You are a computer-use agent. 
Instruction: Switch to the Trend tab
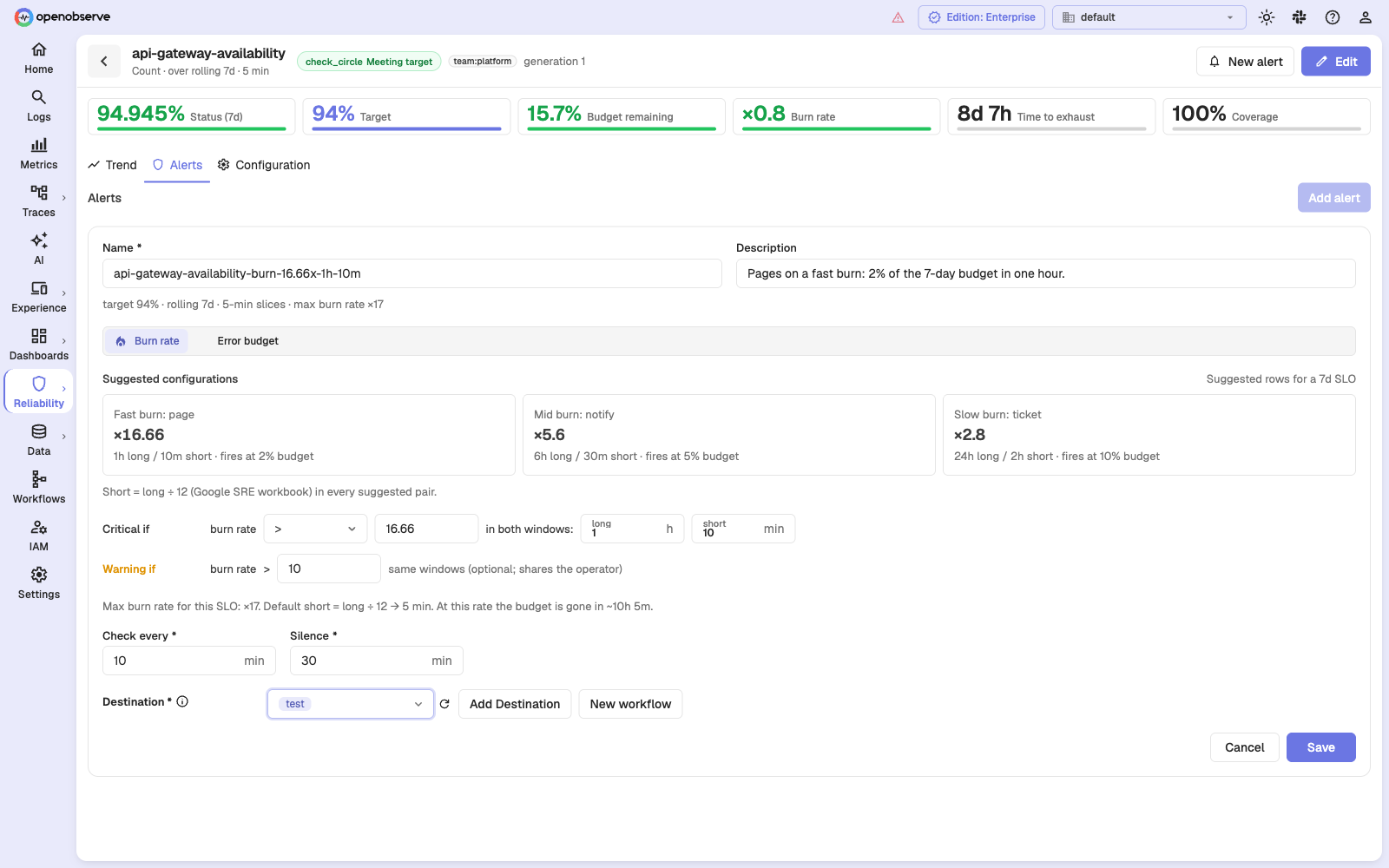point(113,165)
